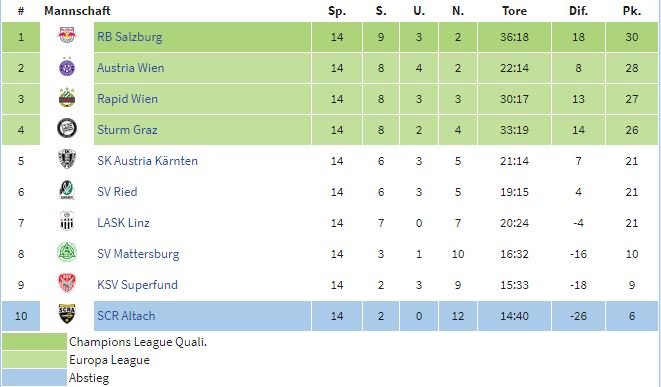
Task: Click the Abstieg blue legend swatch
Action: coord(34,377)
